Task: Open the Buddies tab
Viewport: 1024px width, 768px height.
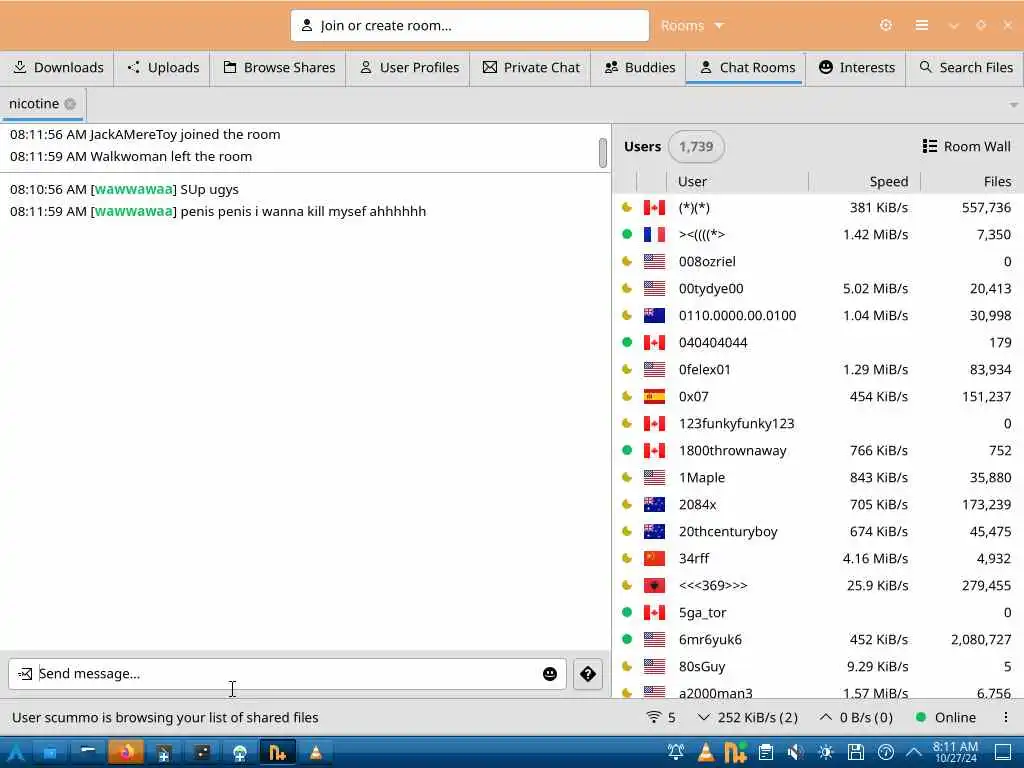Action: pos(639,67)
